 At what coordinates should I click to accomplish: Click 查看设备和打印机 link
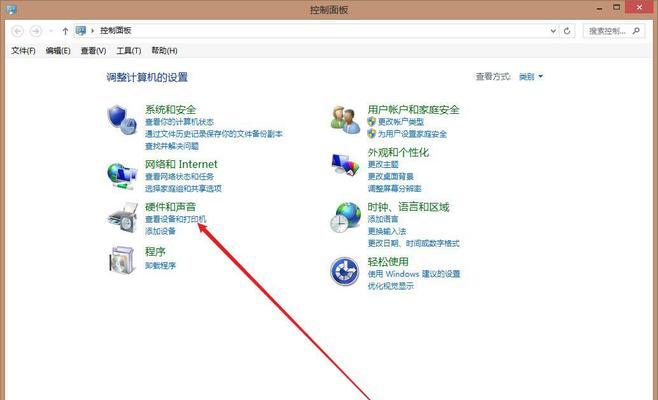click(x=175, y=219)
